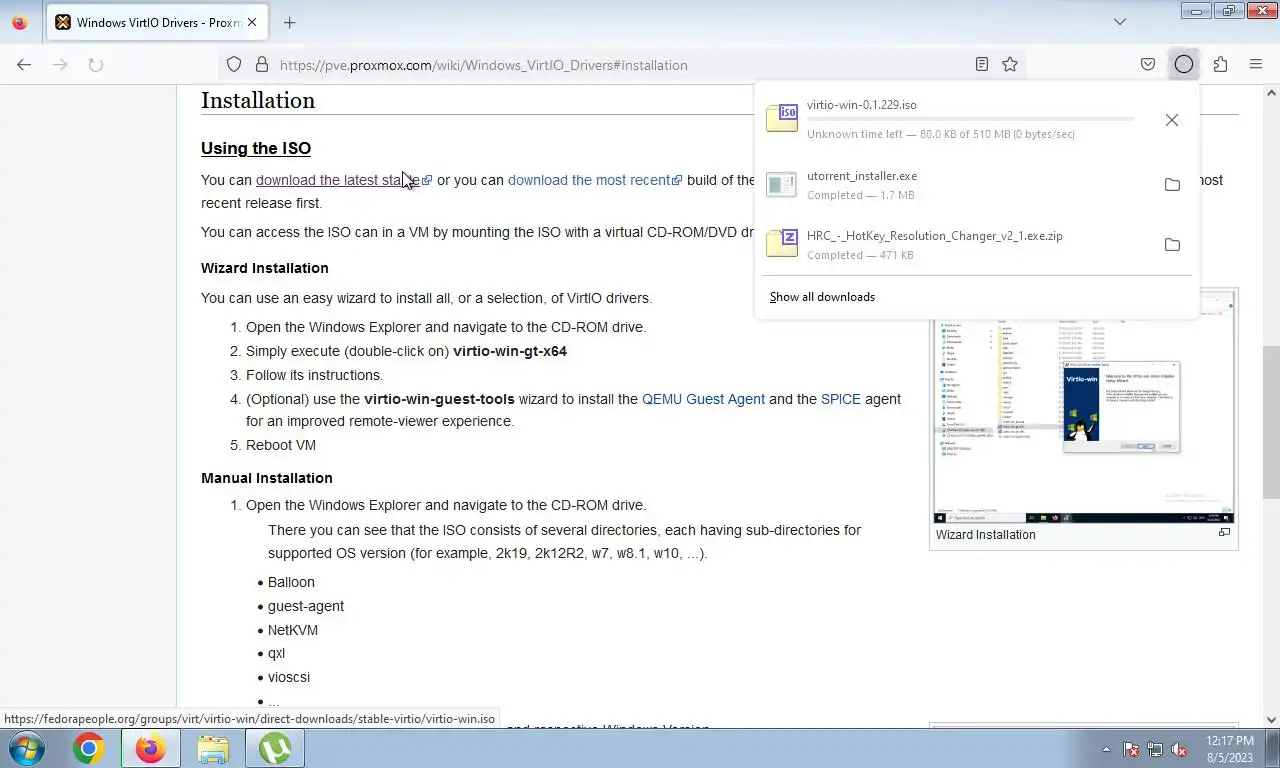Click the Installation page heading

(258, 100)
